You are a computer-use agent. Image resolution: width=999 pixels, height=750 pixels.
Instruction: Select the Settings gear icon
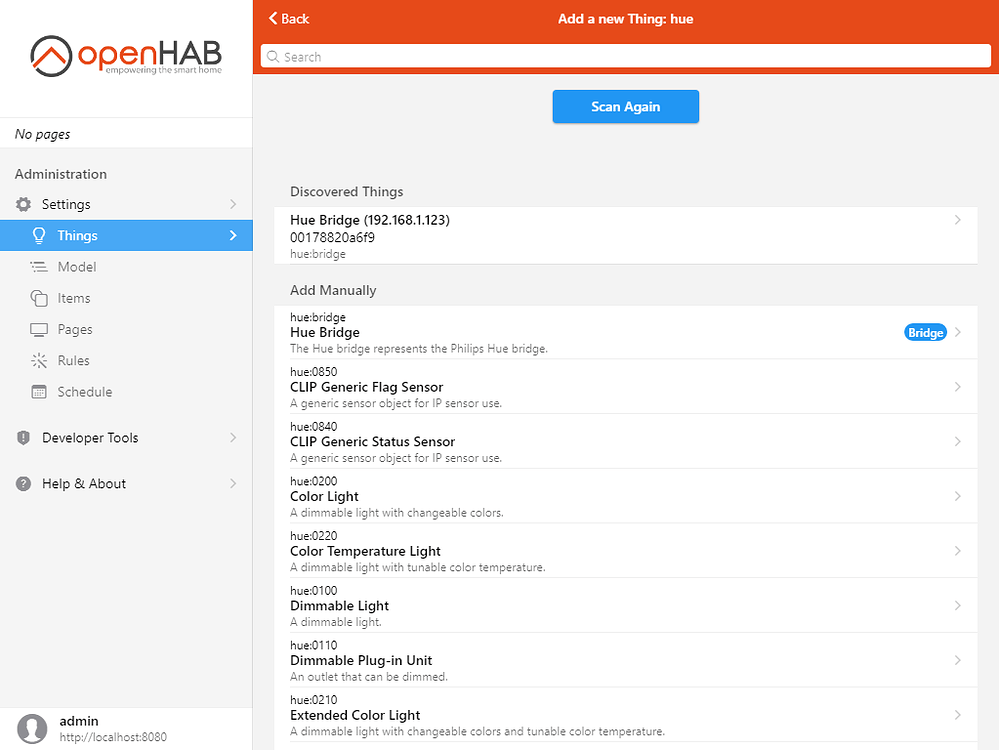(x=22, y=204)
